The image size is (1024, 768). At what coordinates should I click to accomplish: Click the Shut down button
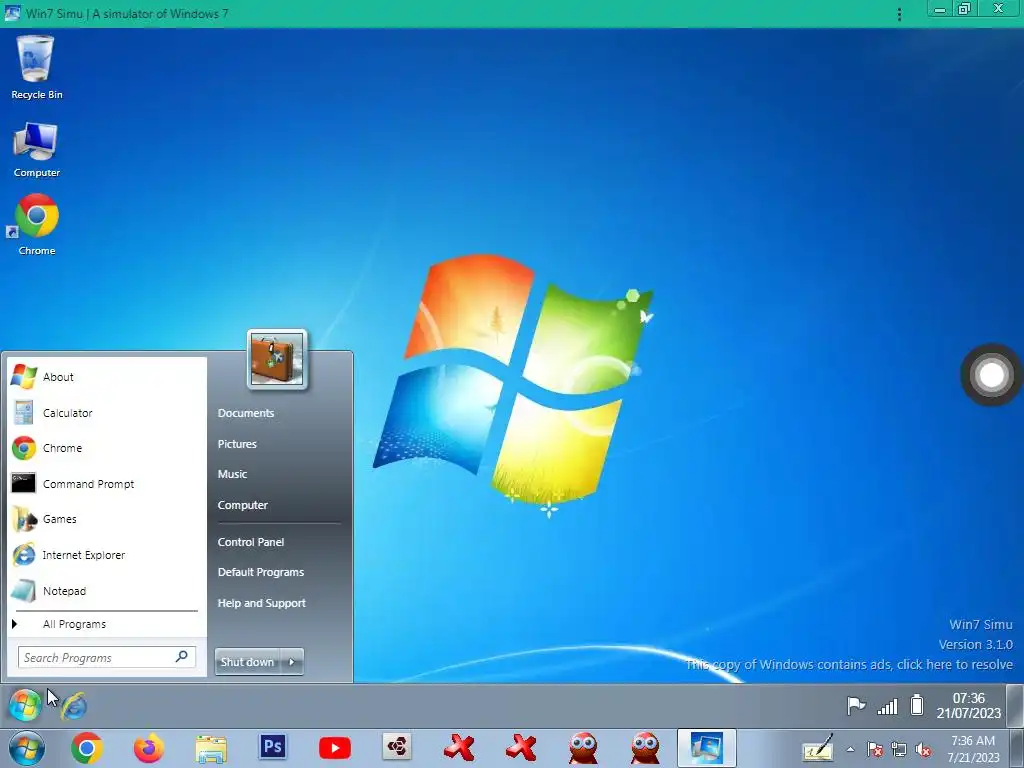click(x=247, y=662)
